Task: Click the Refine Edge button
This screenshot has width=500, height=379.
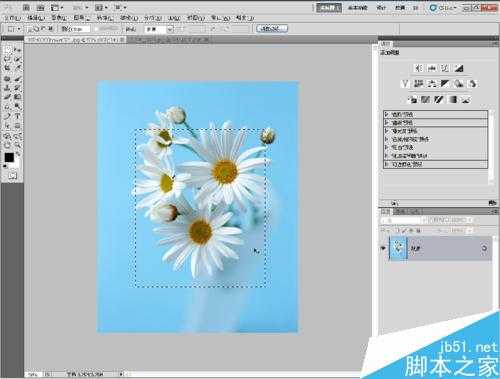Action: tap(272, 29)
